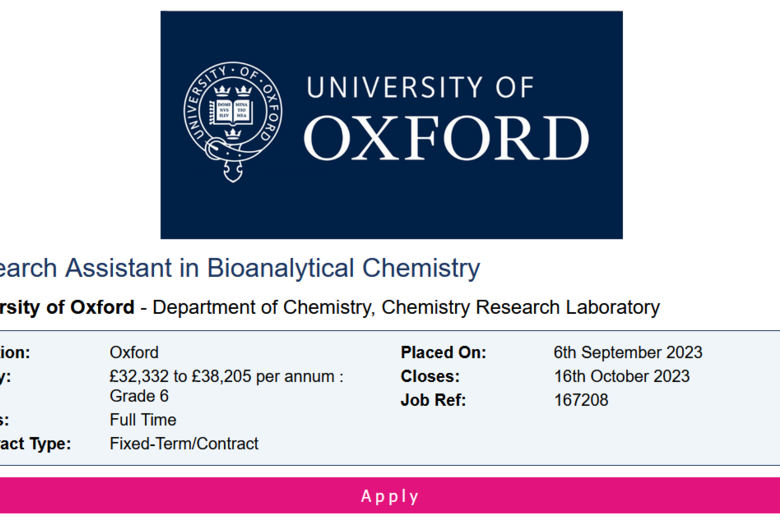The height and width of the screenshot is (520, 780).
Task: Click the Full Time hours value
Action: click(x=143, y=420)
